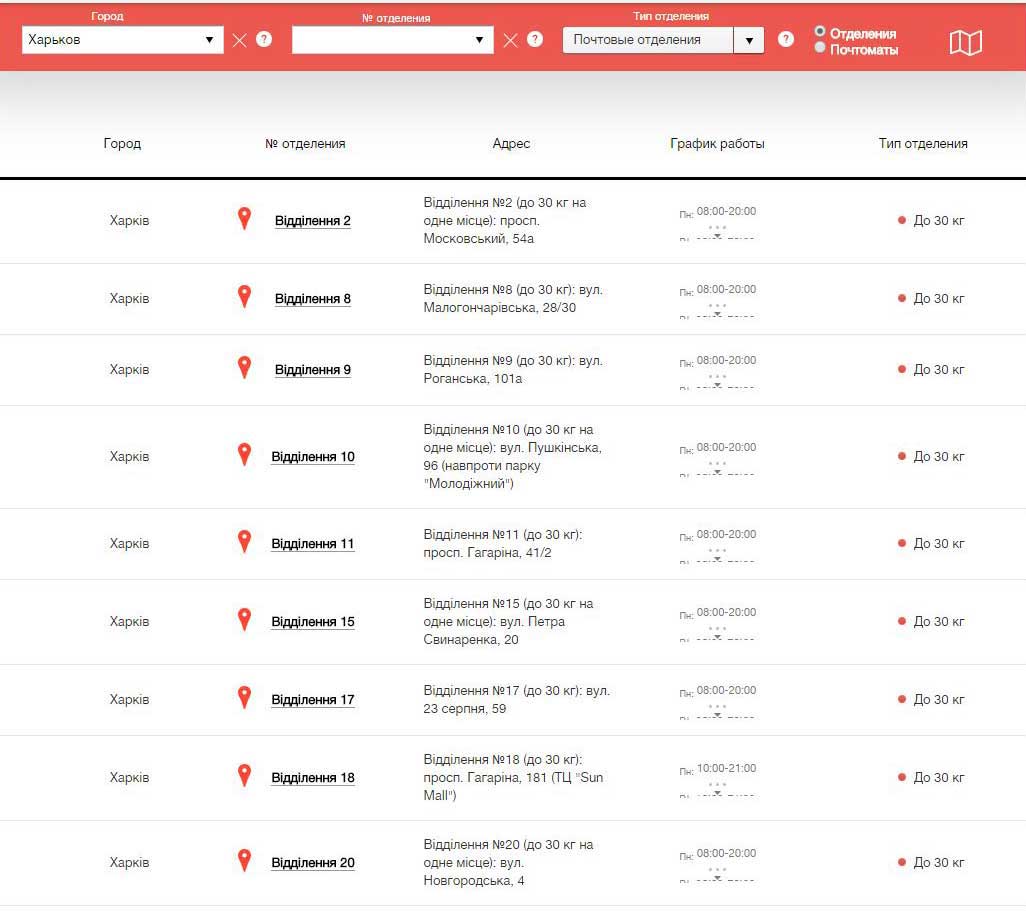Click the График работы column header
Viewport: 1026px width, 911px height.
pos(717,144)
